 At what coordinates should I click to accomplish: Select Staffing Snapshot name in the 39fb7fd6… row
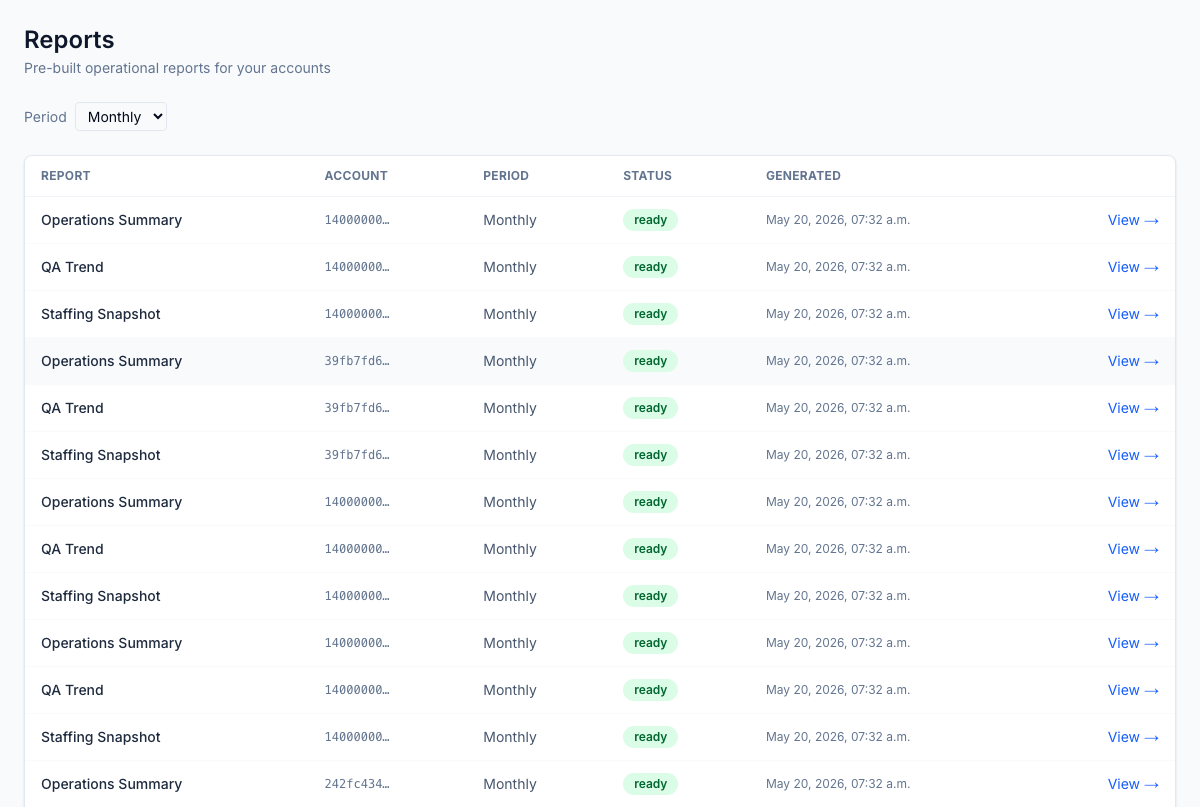pos(101,455)
